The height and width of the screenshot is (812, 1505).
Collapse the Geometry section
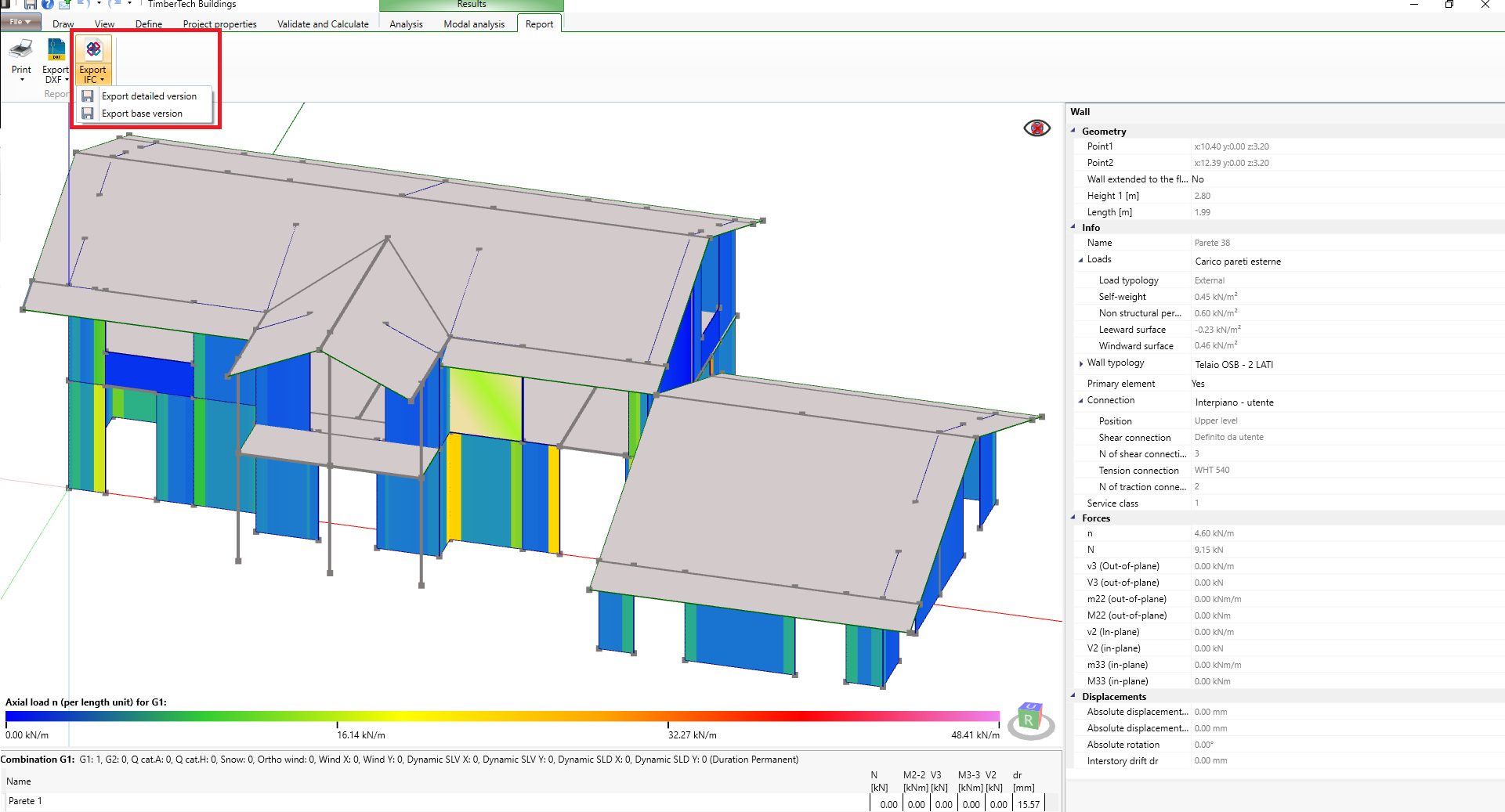pyautogui.click(x=1073, y=131)
